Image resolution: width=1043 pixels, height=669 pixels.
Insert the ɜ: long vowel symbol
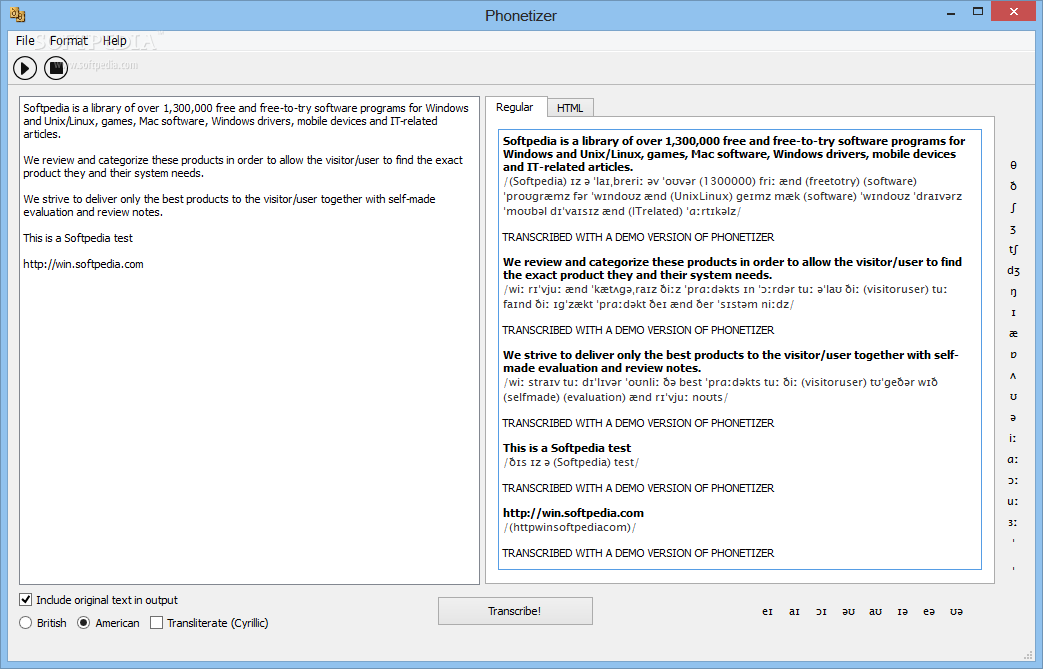pos(1013,523)
